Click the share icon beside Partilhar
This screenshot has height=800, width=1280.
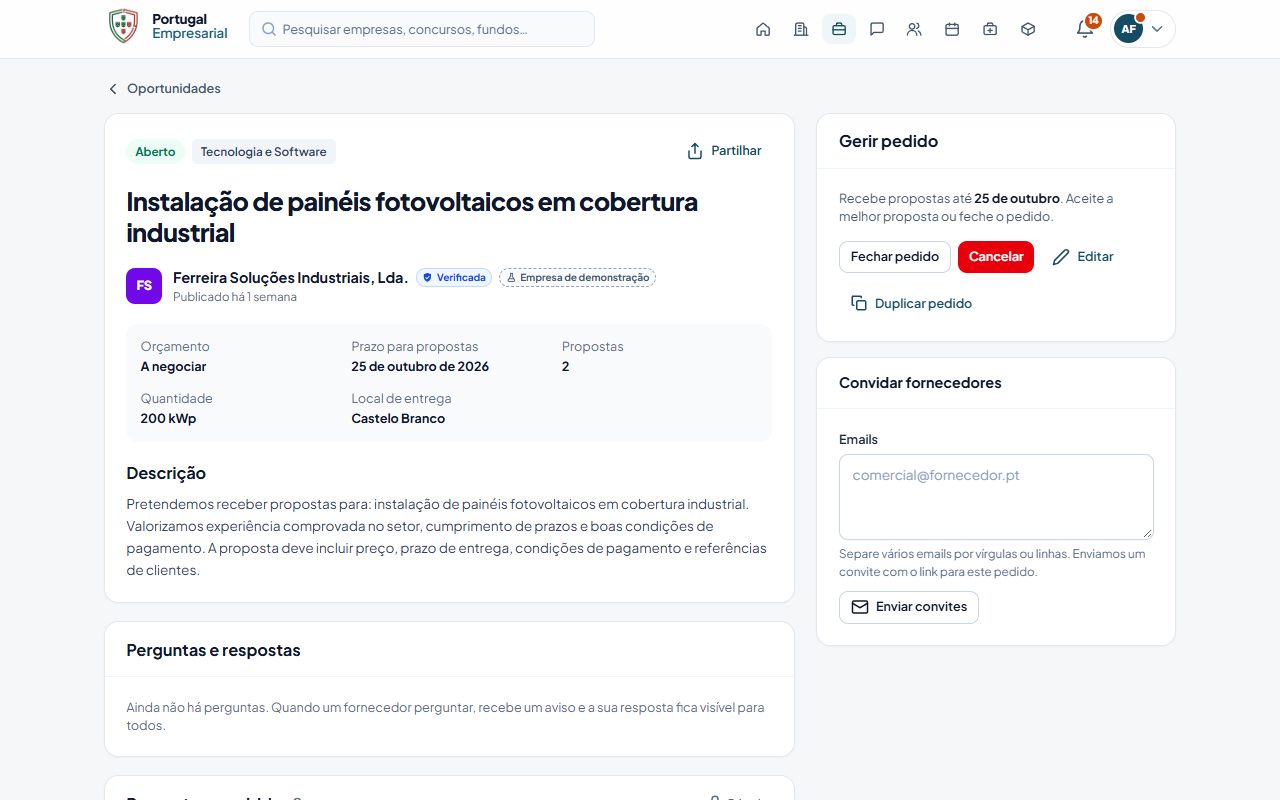pos(695,151)
